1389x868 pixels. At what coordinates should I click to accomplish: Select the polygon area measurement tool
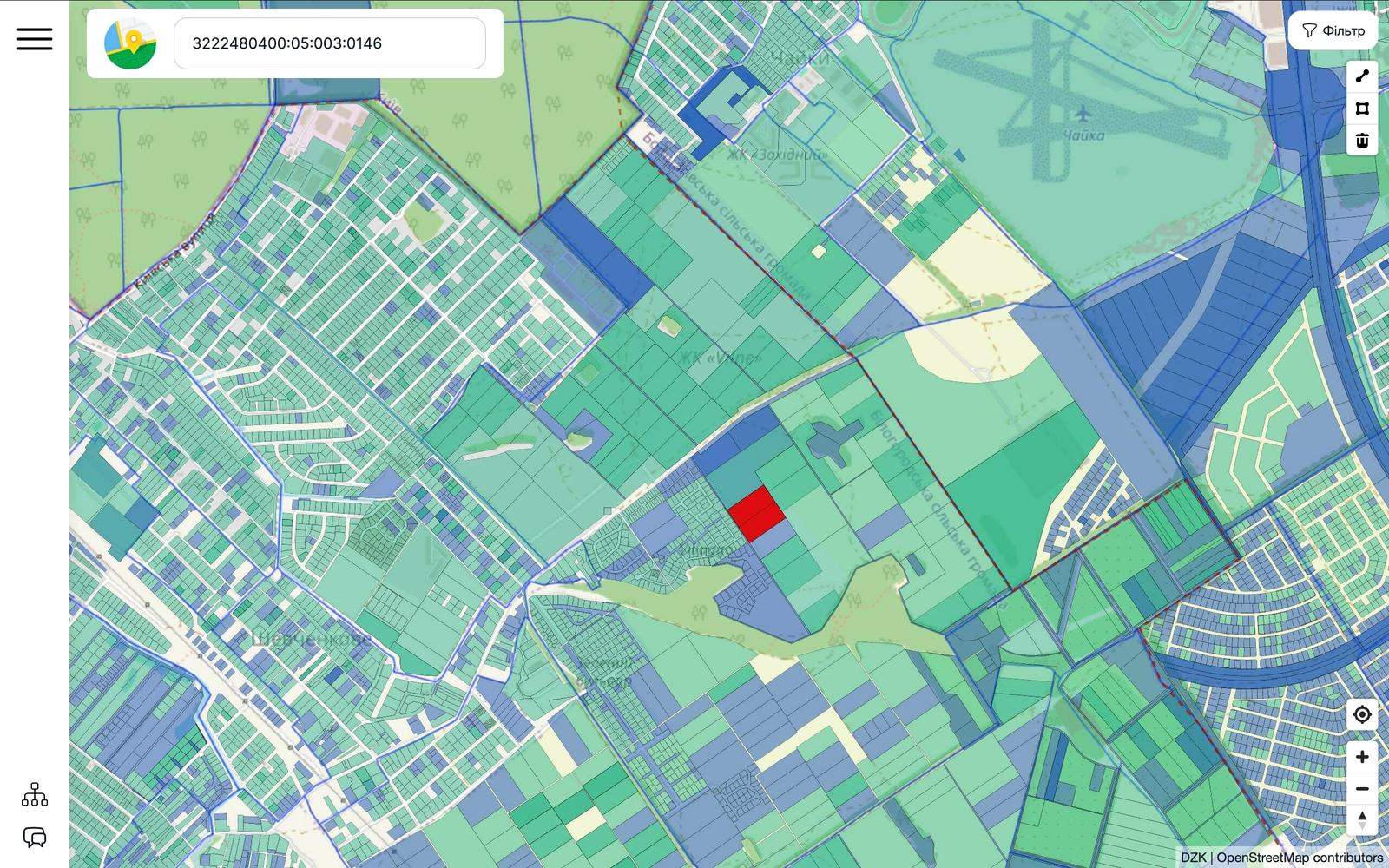(x=1362, y=108)
